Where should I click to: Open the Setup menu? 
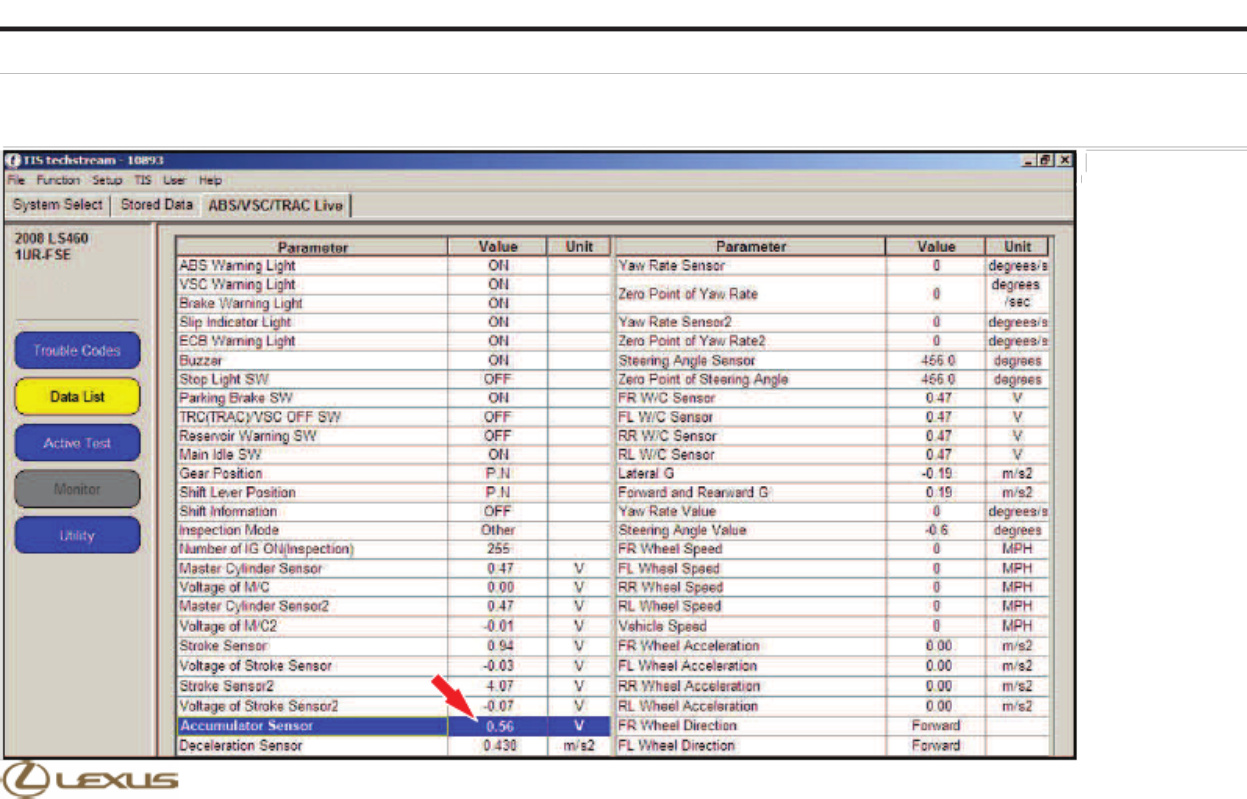tap(107, 180)
